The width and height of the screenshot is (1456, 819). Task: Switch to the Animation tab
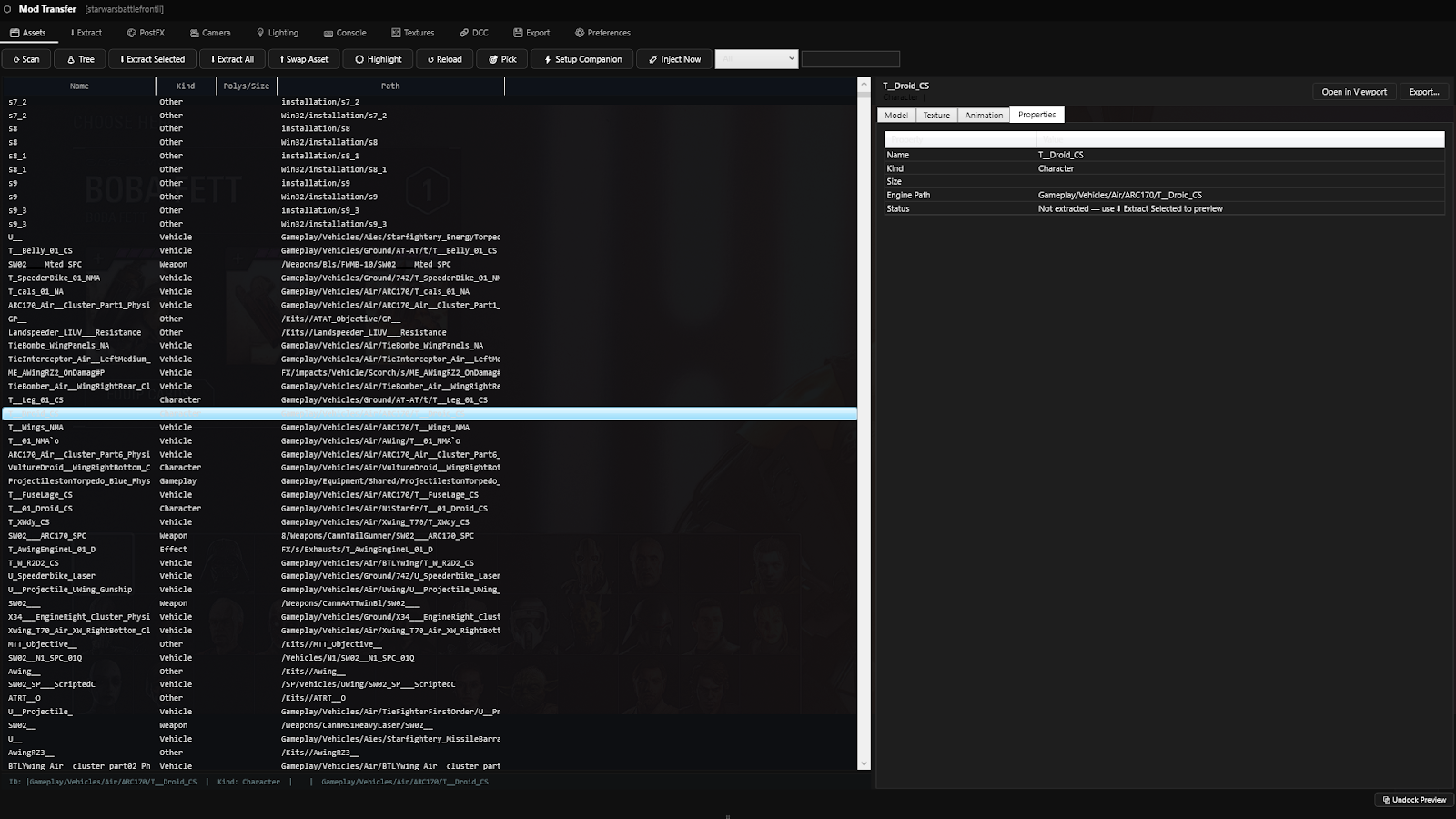pyautogui.click(x=983, y=115)
